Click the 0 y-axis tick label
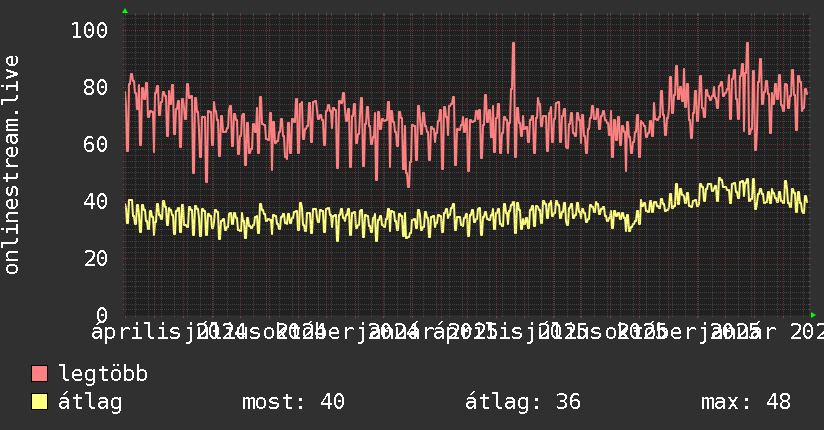The width and height of the screenshot is (824, 430). pyautogui.click(x=102, y=315)
